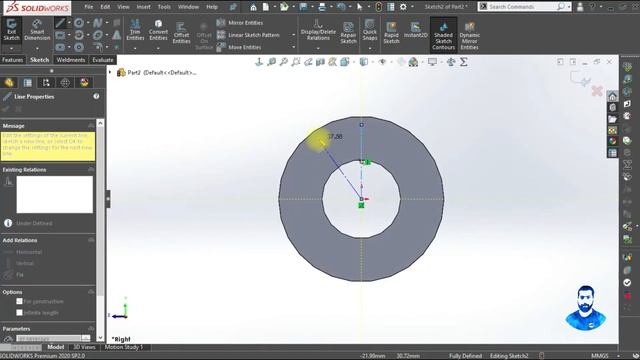
Task: Collapse the Options section
Action: coord(91,292)
